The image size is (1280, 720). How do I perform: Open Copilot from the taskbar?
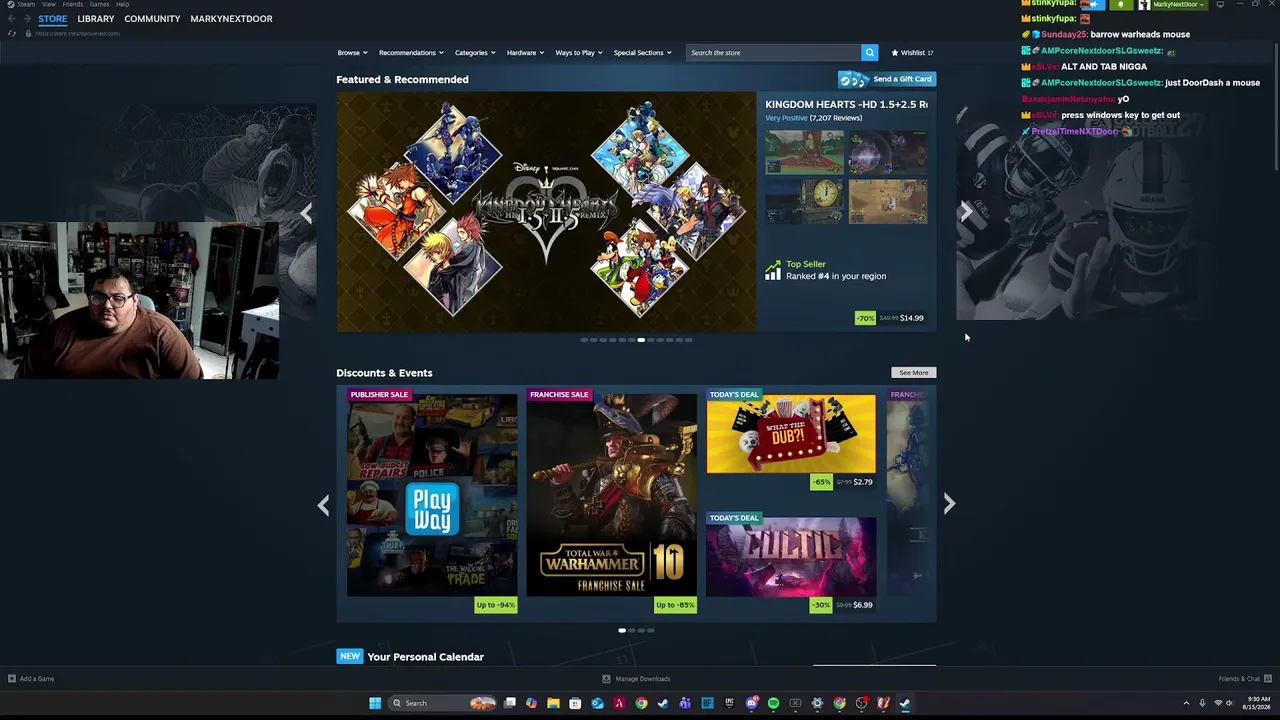[531, 703]
